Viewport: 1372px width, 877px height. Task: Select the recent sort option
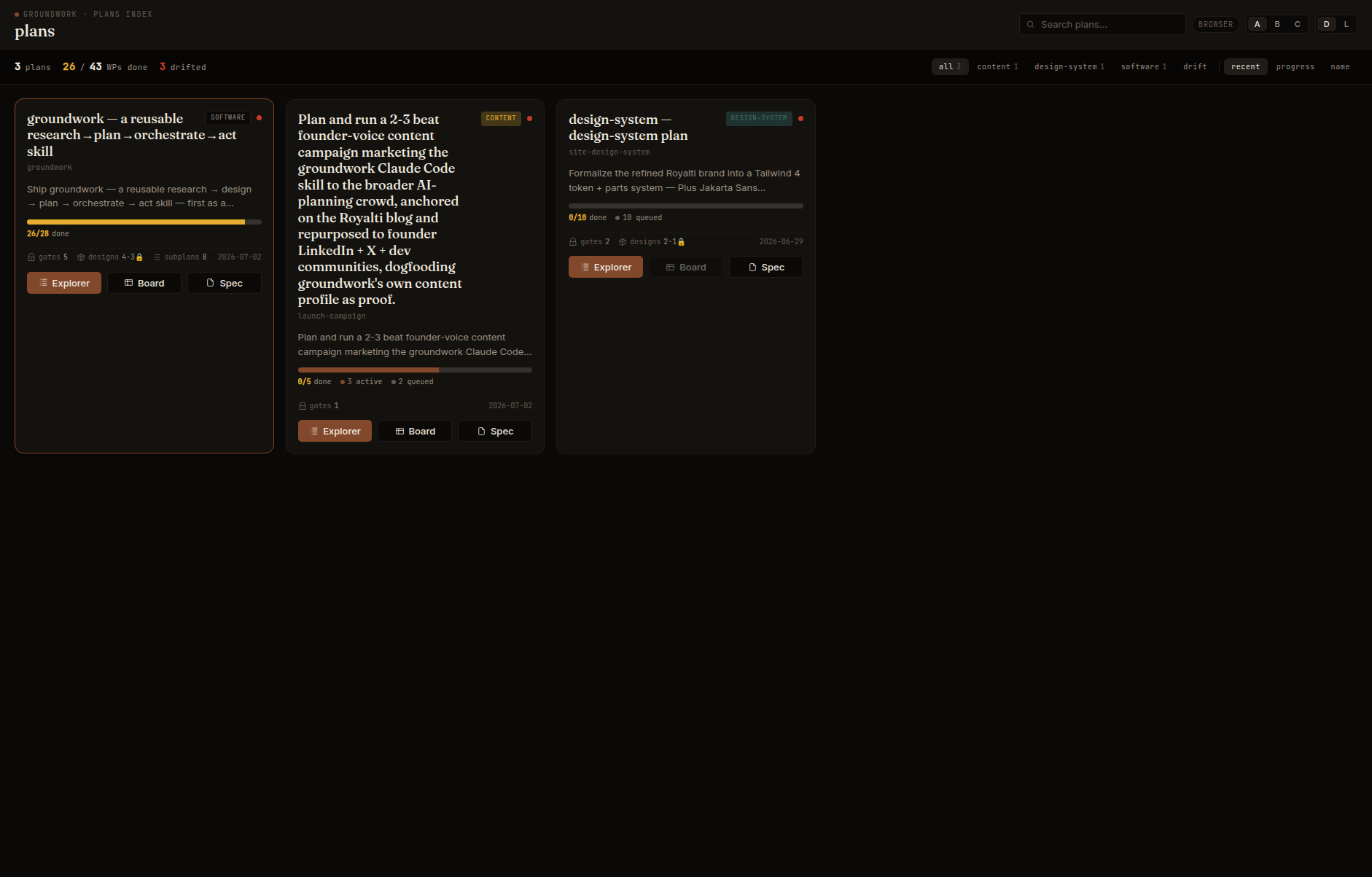coord(1246,66)
